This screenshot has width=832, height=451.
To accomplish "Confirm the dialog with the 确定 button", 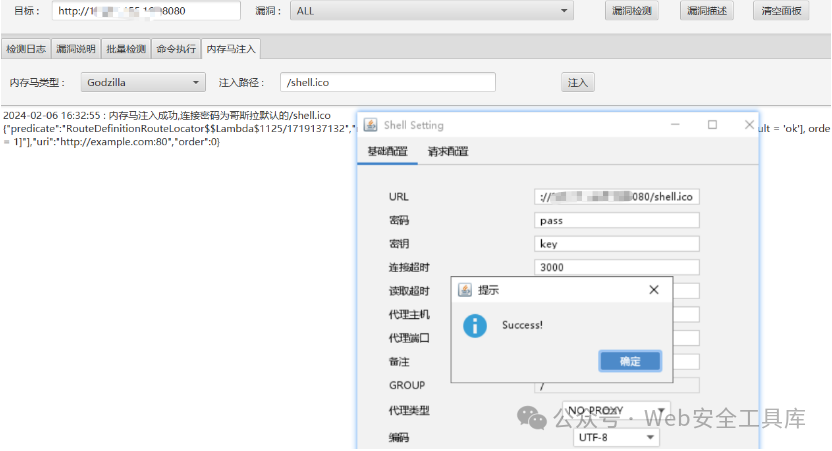I will 630,361.
